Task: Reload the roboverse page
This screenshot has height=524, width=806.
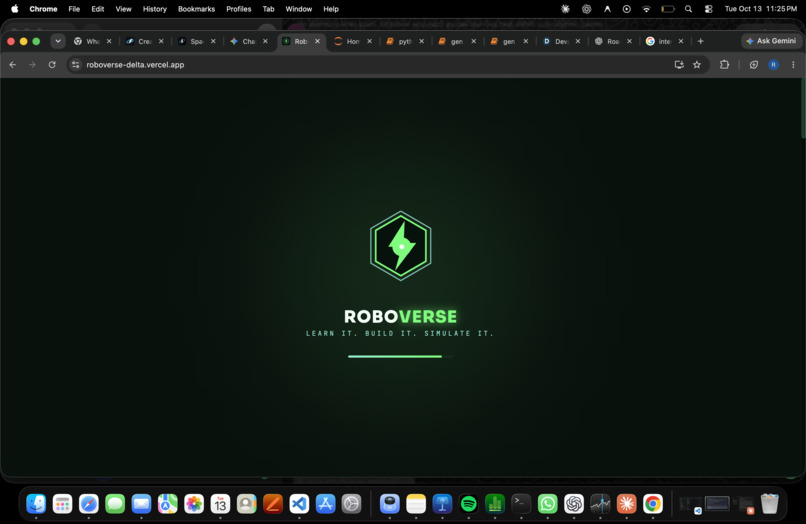Action: pos(52,65)
